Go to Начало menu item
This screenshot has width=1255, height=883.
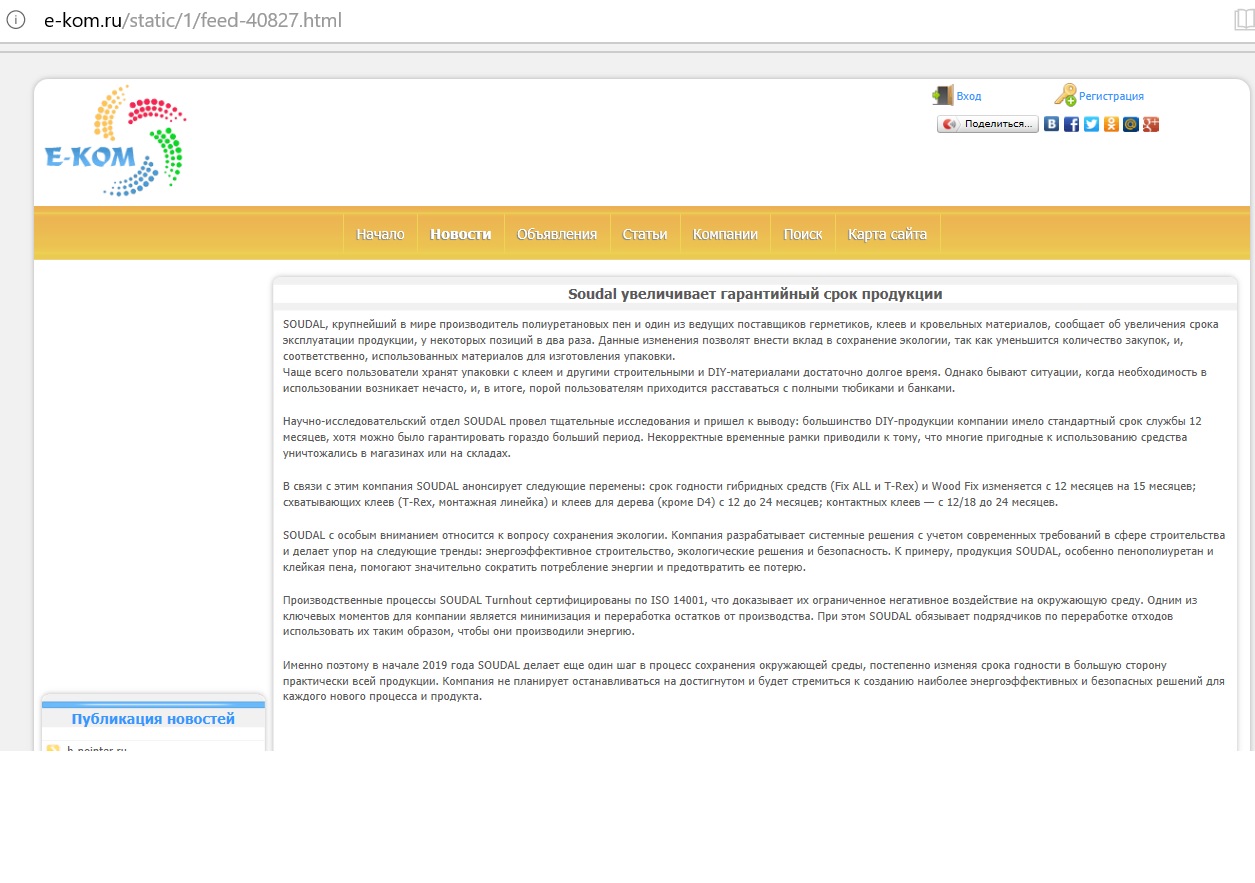click(x=380, y=234)
